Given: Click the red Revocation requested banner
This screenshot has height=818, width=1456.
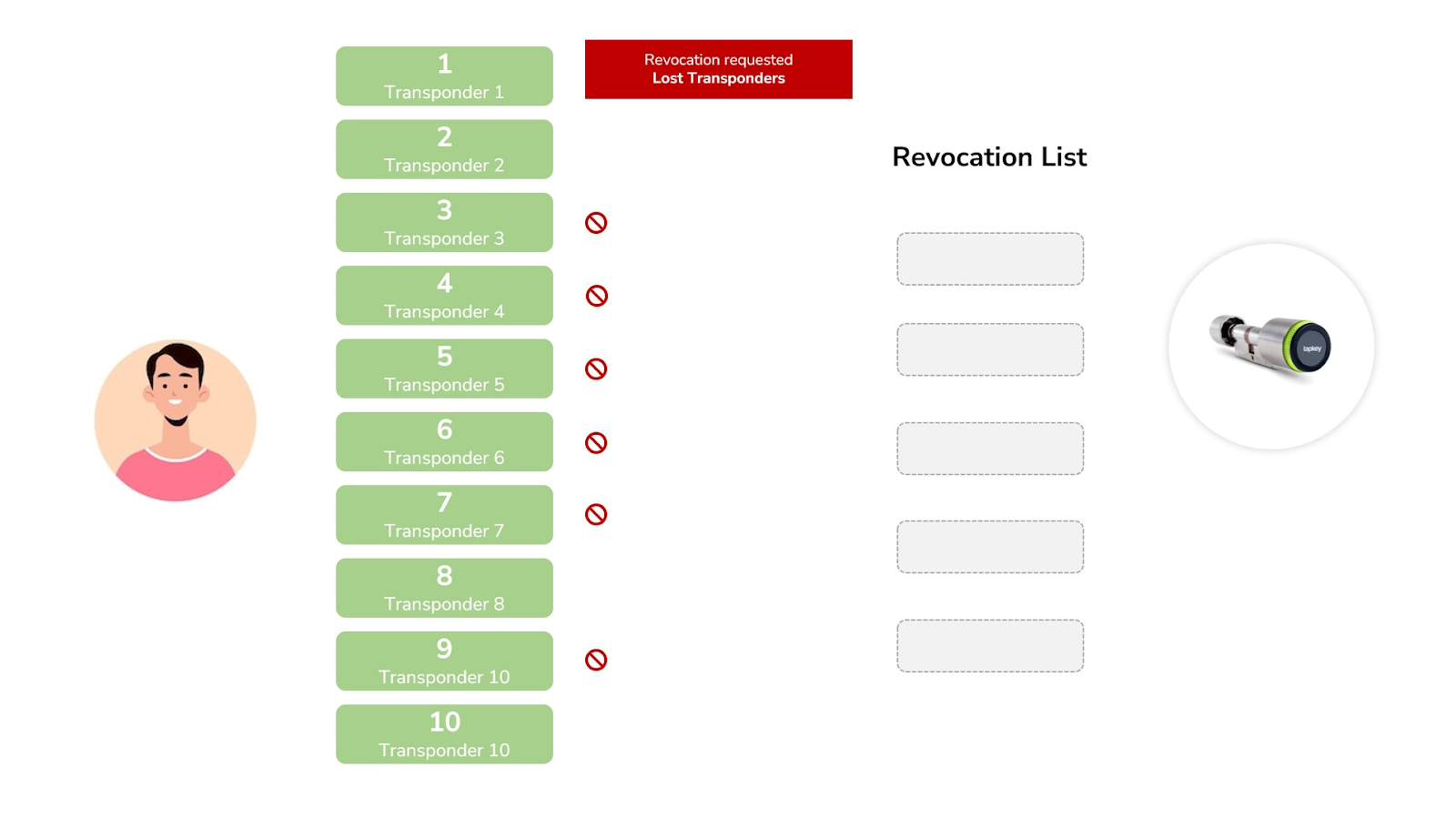Looking at the screenshot, I should coord(719,69).
